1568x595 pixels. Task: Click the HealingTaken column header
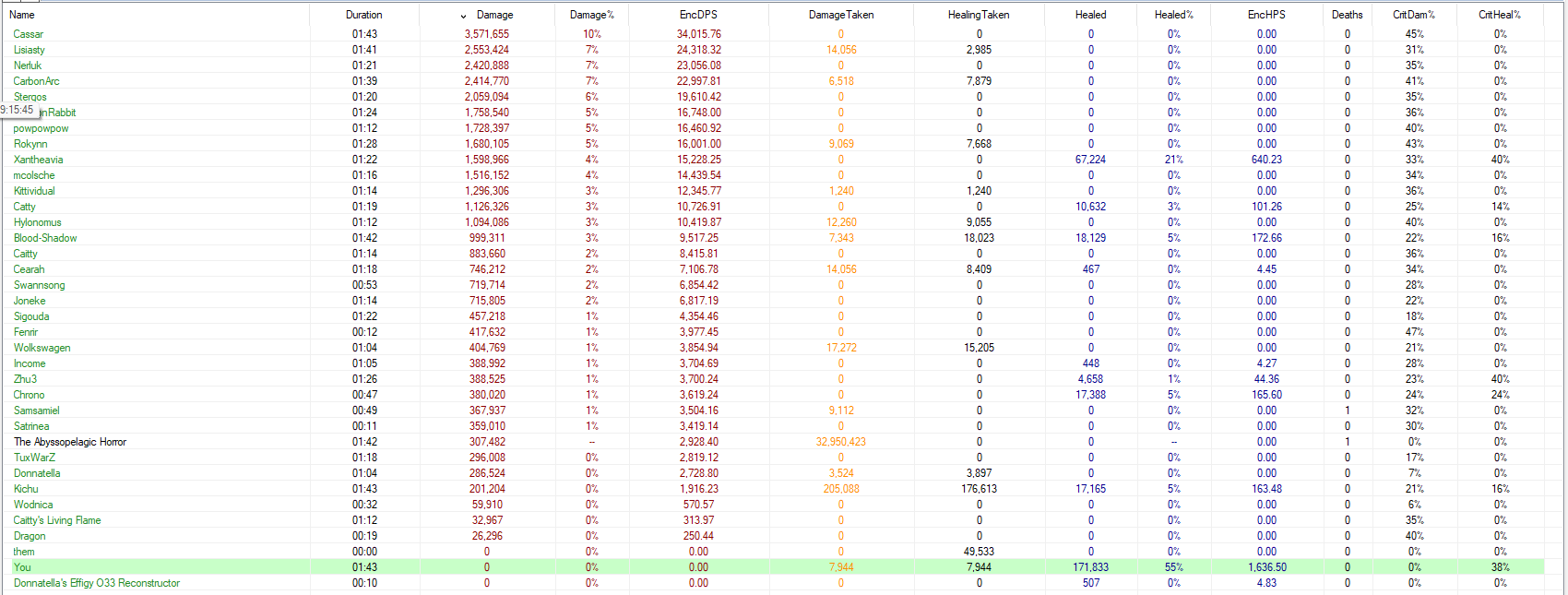point(979,15)
